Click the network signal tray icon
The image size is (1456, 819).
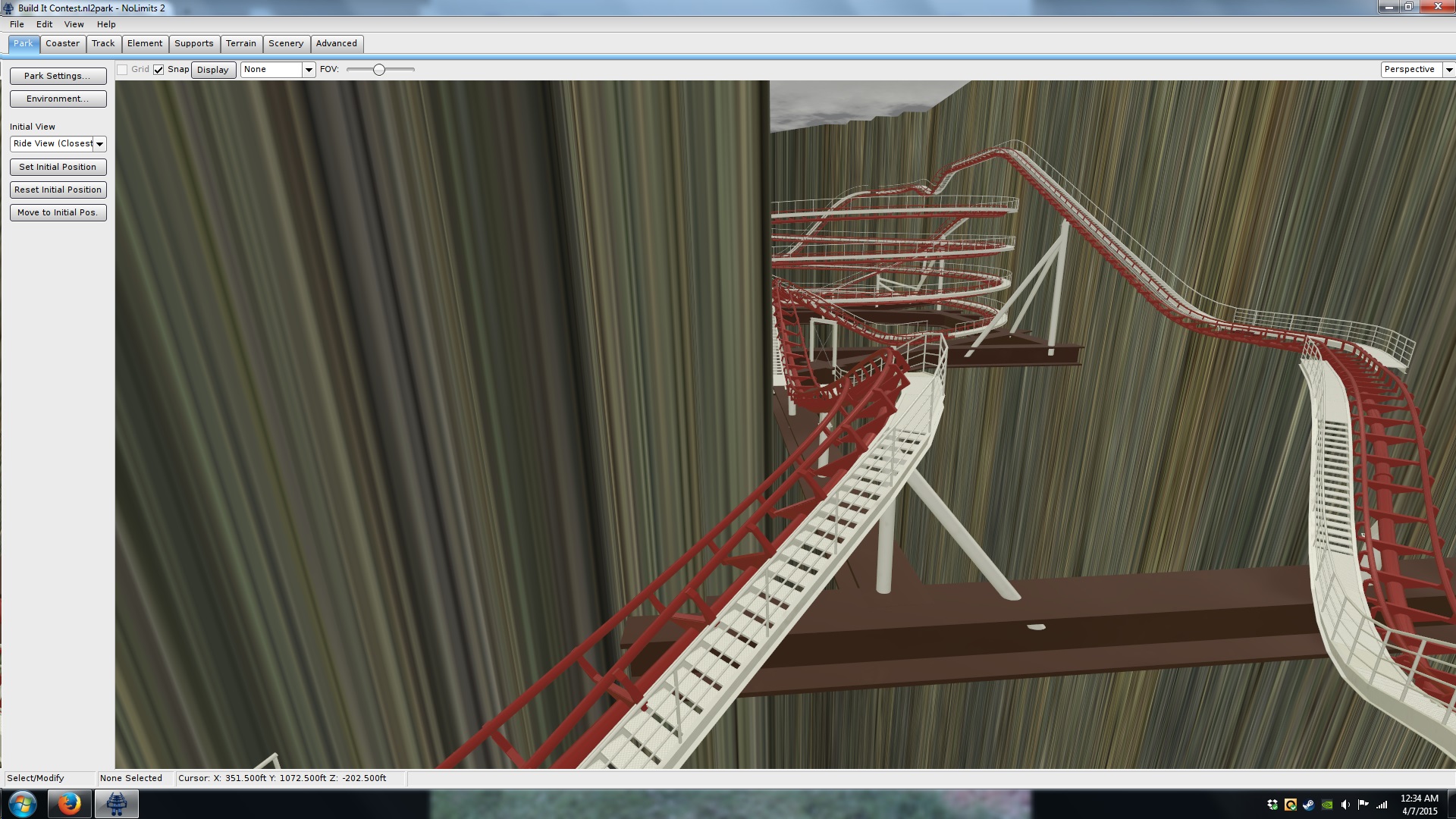pos(1382,805)
